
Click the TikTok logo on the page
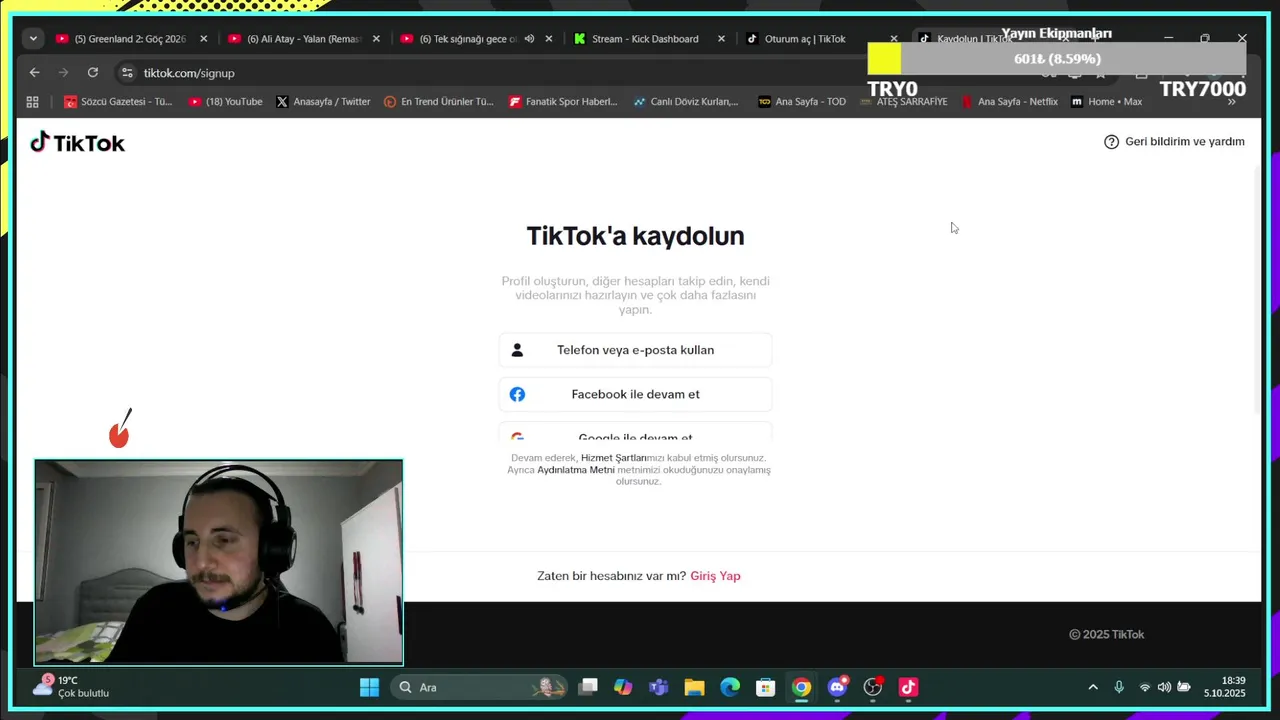[77, 142]
